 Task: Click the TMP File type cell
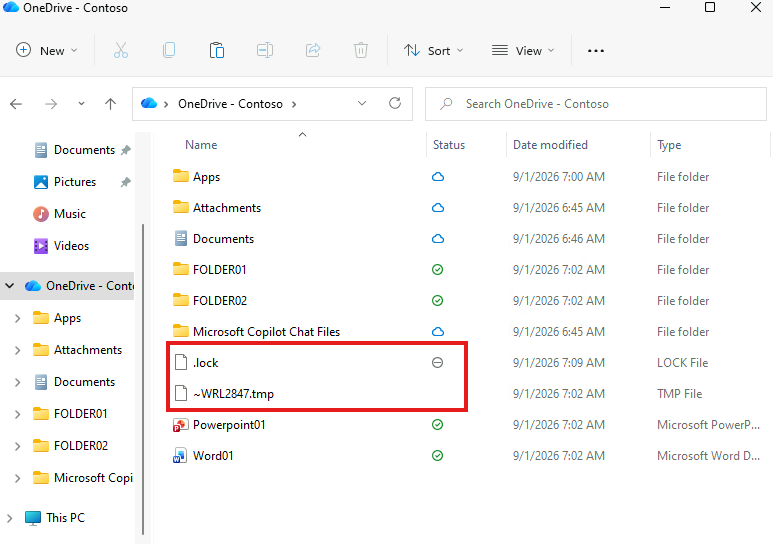point(679,394)
